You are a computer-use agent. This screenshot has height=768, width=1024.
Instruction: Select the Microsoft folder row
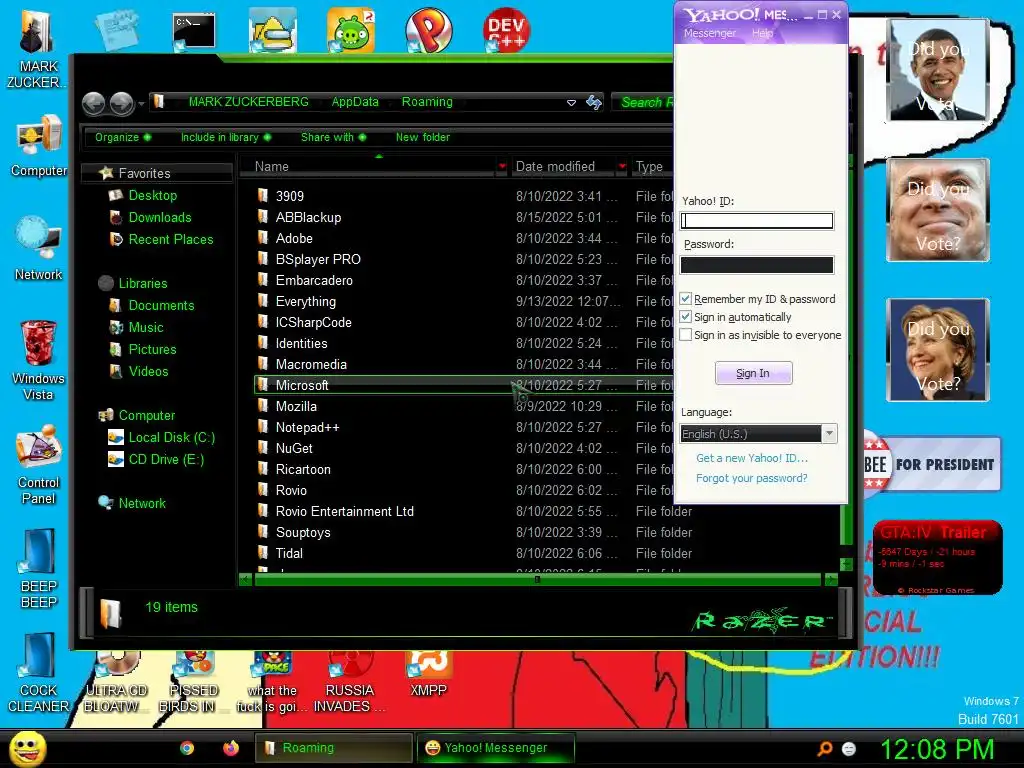pos(464,385)
